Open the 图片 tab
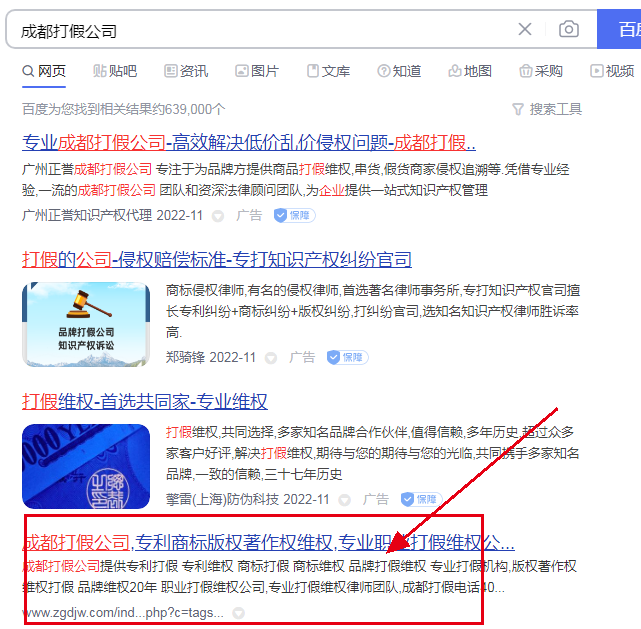641x629 pixels. point(257,71)
